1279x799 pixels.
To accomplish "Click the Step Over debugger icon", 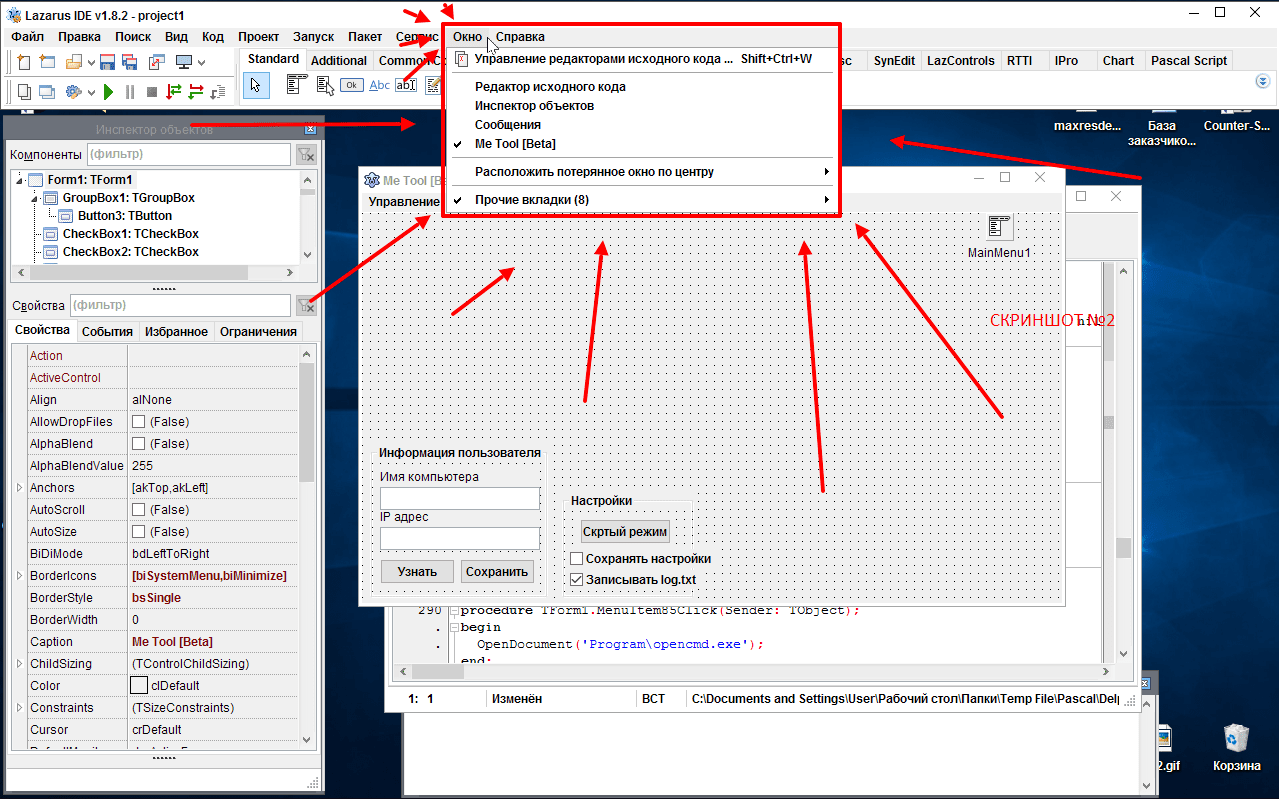I will click(x=196, y=92).
